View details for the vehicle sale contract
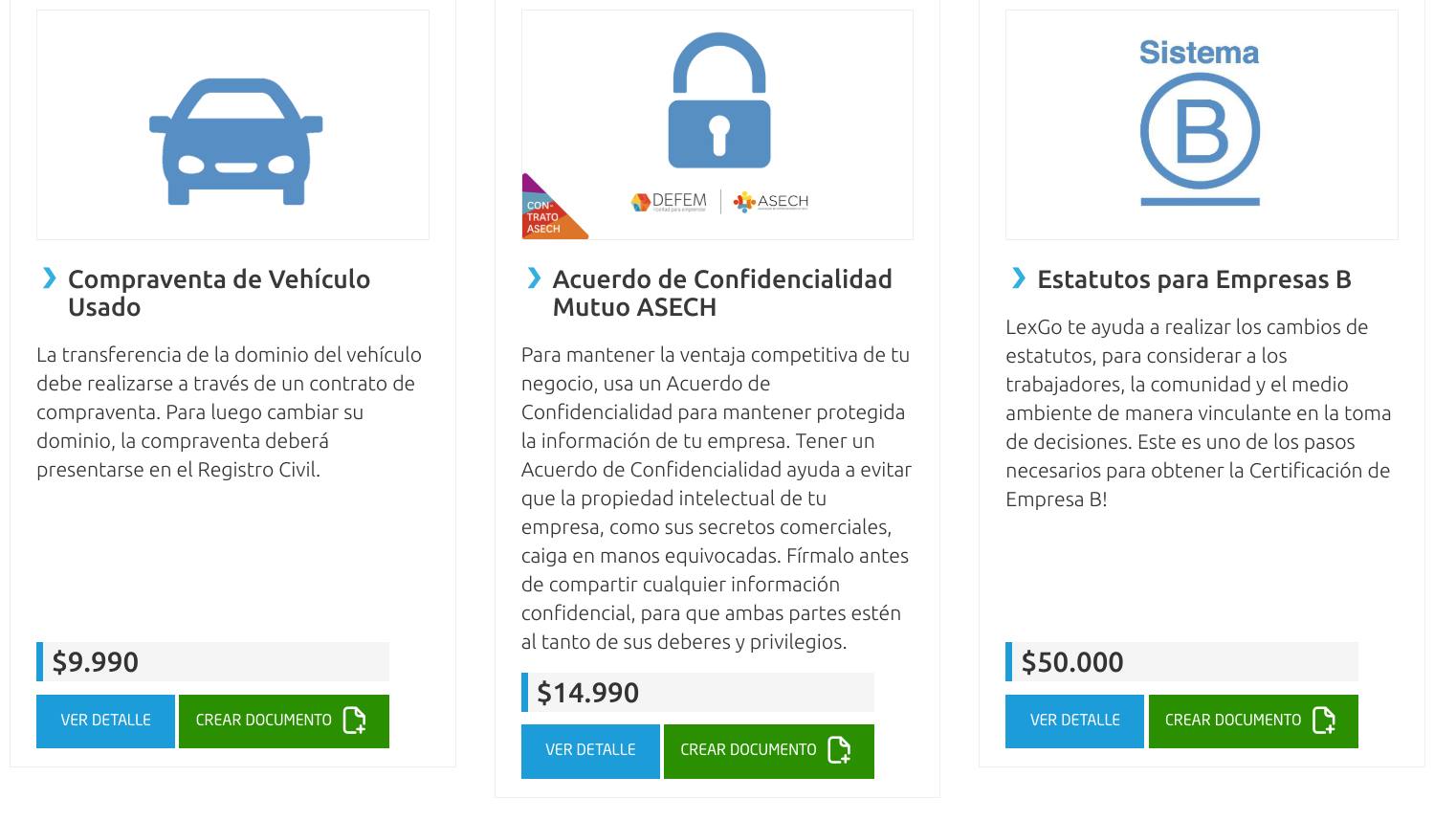Image resolution: width=1456 pixels, height=821 pixels. 105,721
